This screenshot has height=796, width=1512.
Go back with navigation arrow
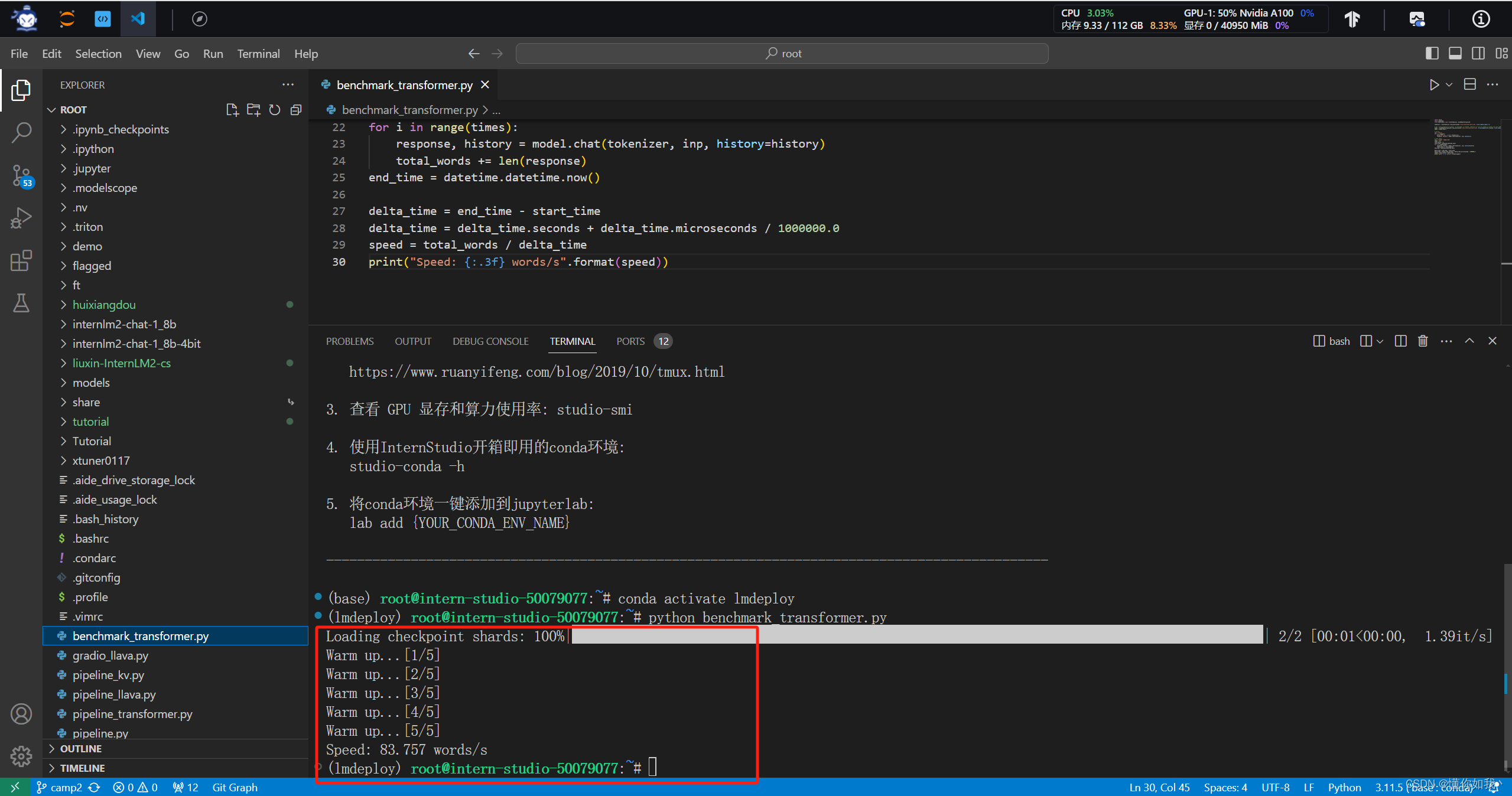474,54
